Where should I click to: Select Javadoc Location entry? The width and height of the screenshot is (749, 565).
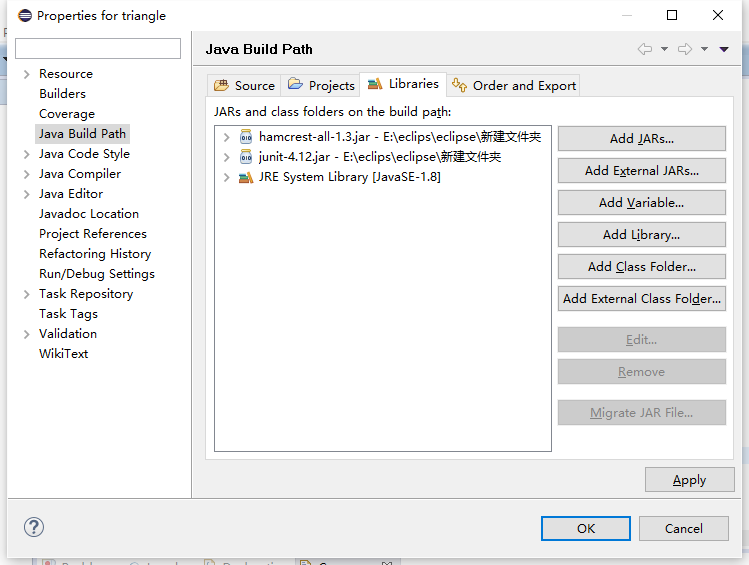pyautogui.click(x=89, y=214)
